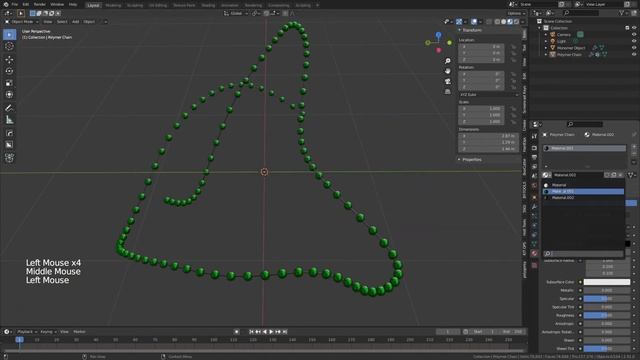
Task: Collapse the Collection tree node
Action: [540, 28]
